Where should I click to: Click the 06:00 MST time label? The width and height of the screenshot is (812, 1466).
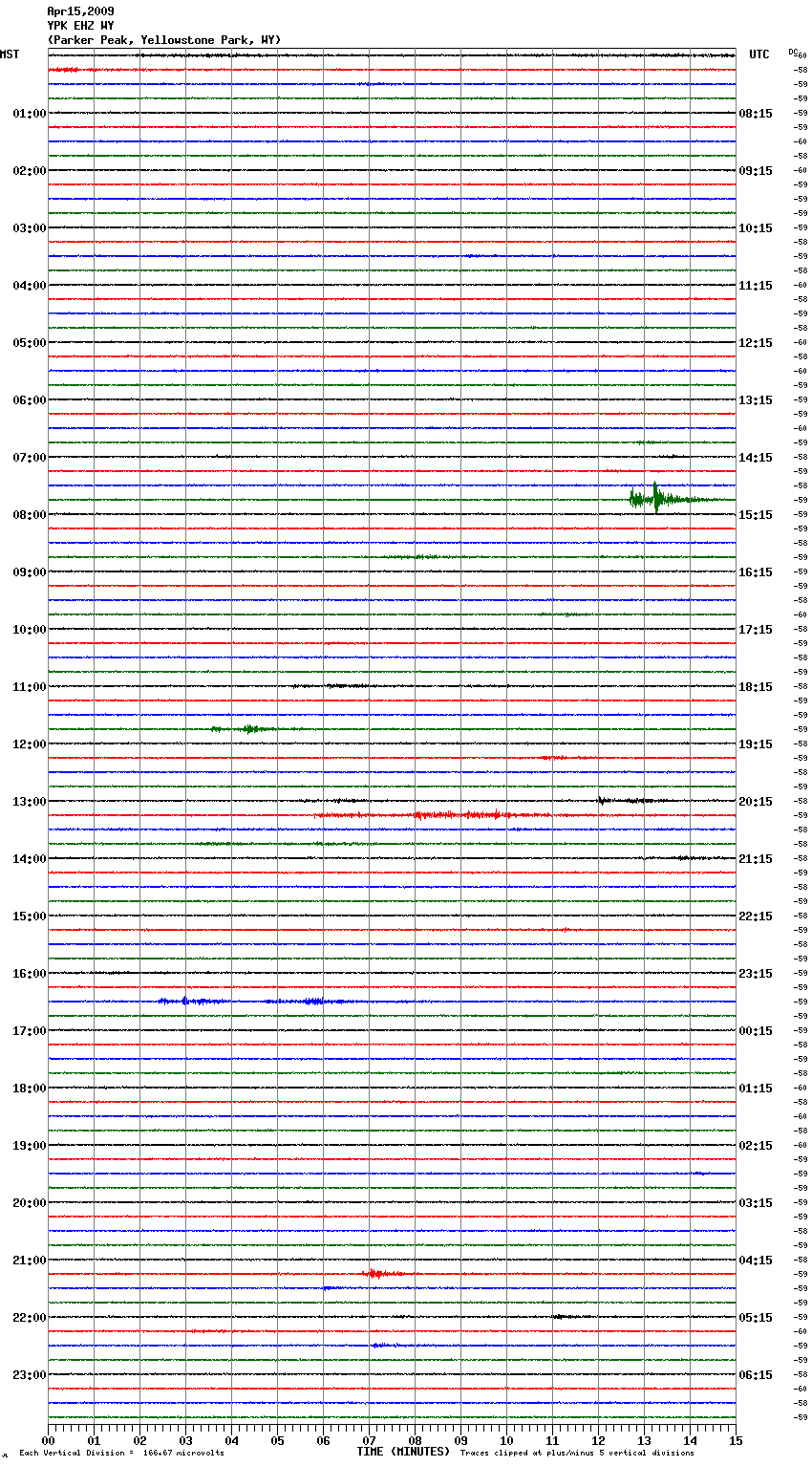pos(30,400)
